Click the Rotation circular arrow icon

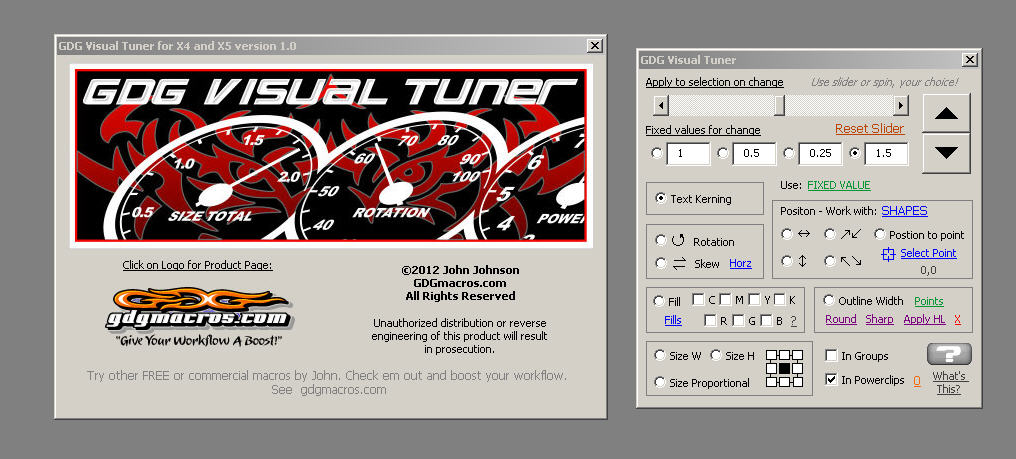[x=678, y=241]
